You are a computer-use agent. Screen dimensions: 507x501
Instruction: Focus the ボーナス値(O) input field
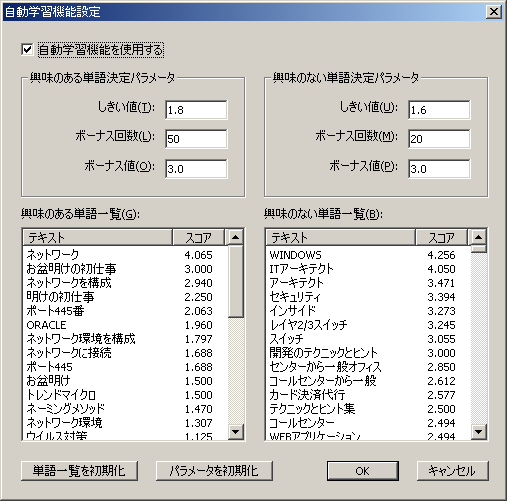(196, 169)
